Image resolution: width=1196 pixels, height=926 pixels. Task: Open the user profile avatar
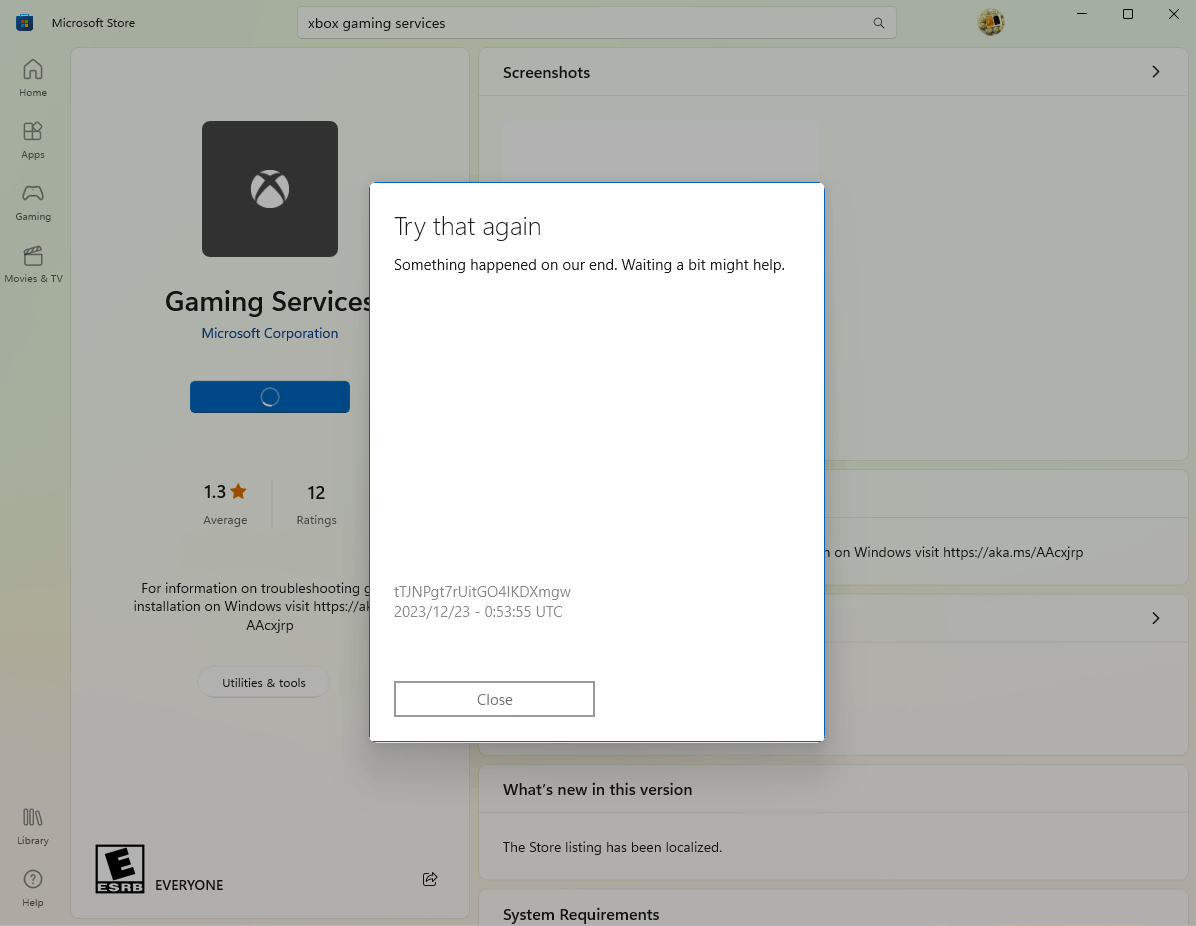991,23
